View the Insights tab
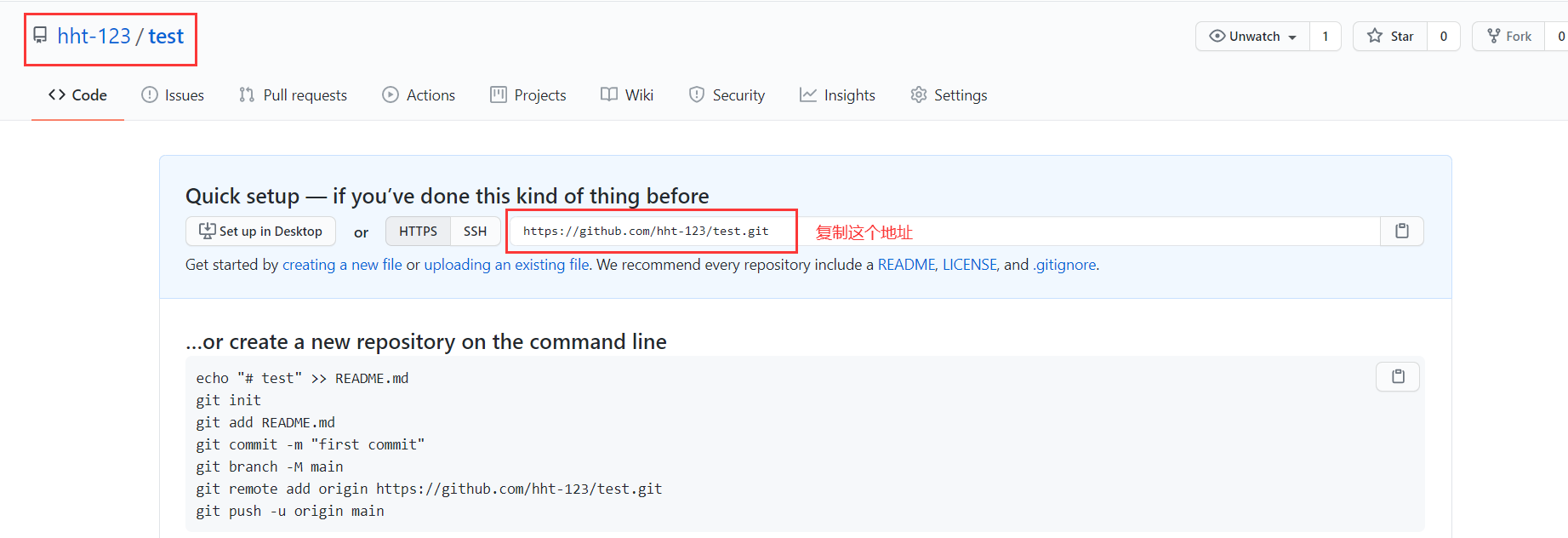The height and width of the screenshot is (538, 1568). (837, 95)
